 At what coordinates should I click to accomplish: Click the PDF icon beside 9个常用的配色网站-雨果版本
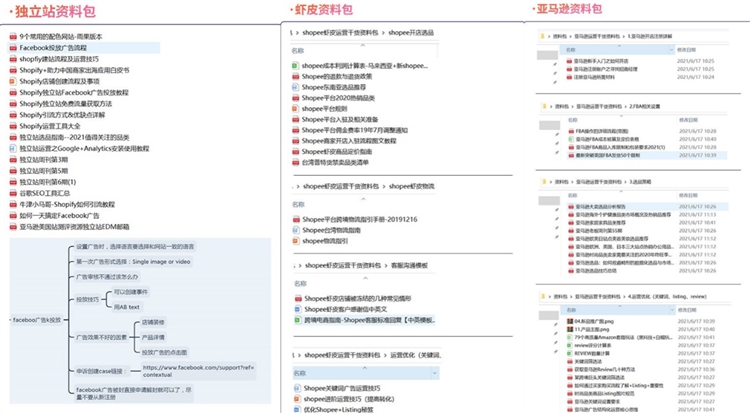tap(13, 36)
